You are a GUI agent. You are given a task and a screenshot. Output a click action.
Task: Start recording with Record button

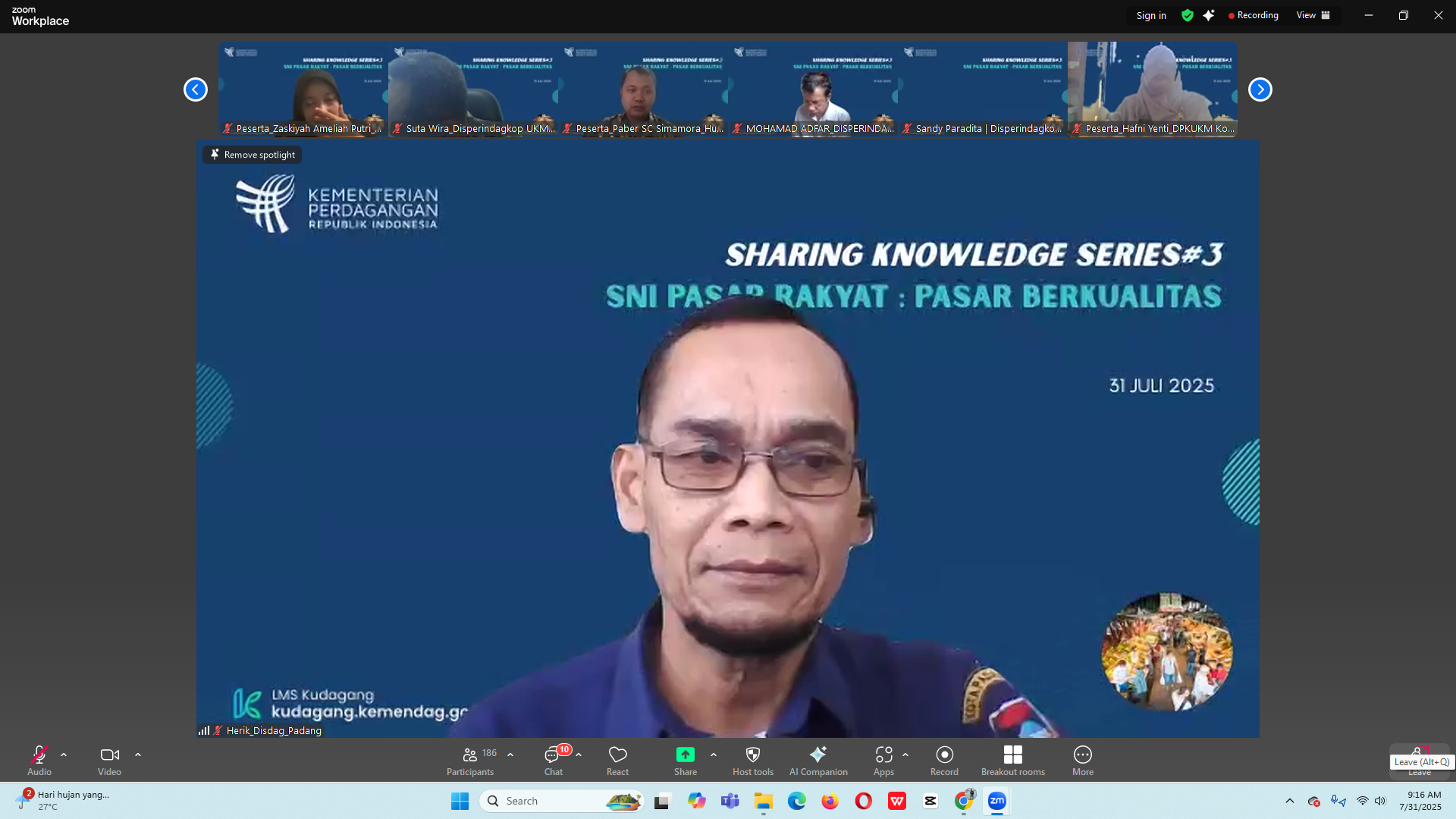click(x=944, y=761)
